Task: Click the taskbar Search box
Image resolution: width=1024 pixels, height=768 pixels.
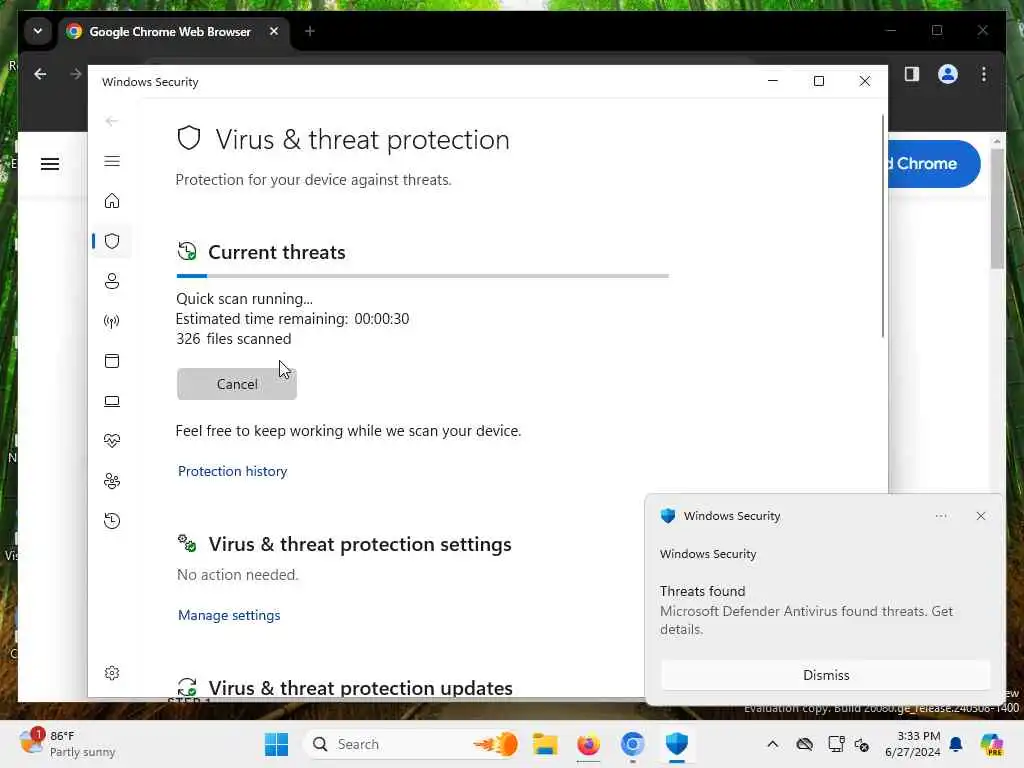Action: click(411, 744)
